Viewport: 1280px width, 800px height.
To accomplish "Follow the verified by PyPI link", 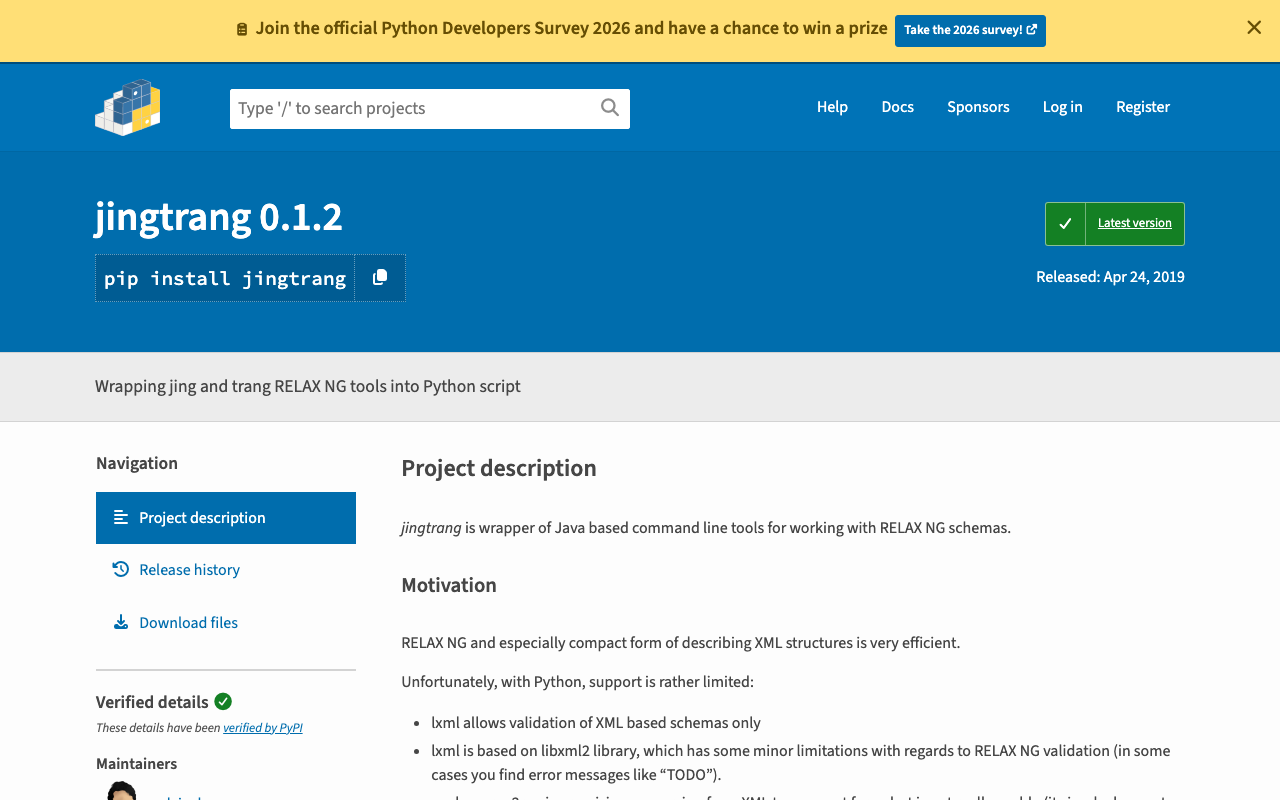I will (263, 728).
